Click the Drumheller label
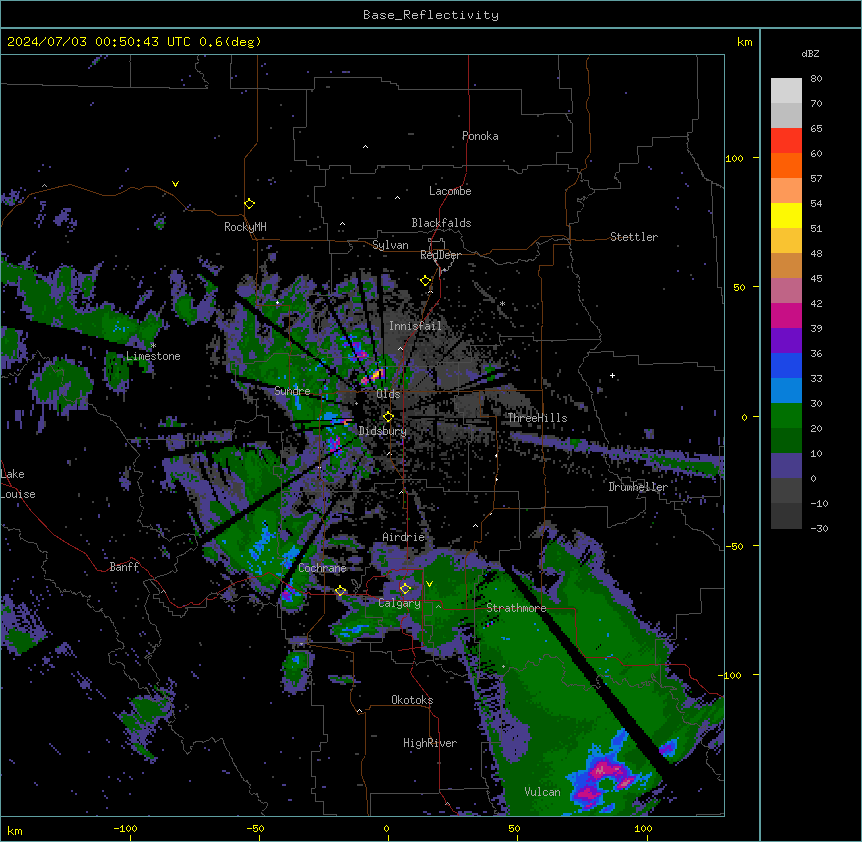The width and height of the screenshot is (862, 842). point(638,487)
